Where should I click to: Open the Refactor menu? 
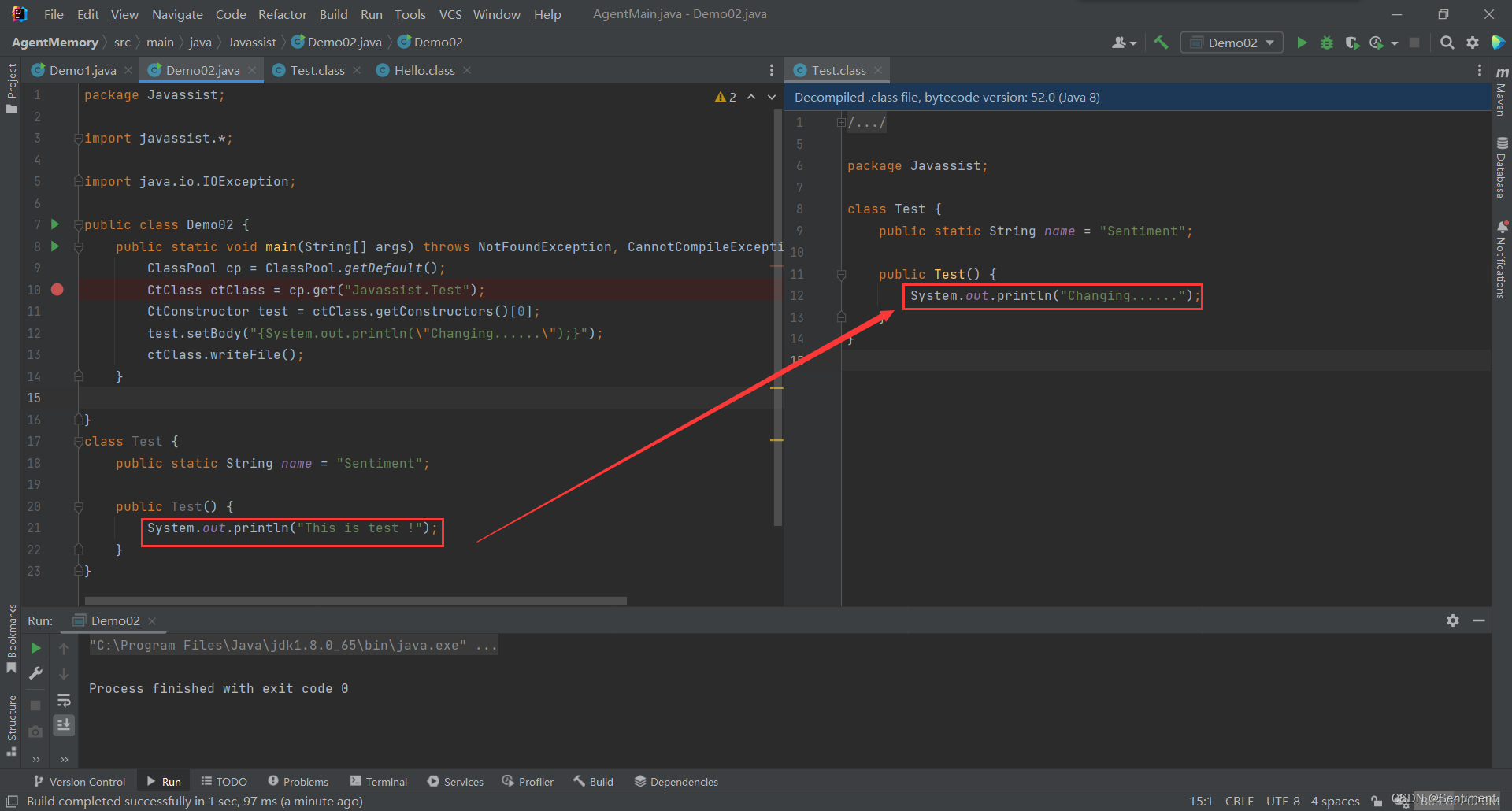[x=282, y=14]
